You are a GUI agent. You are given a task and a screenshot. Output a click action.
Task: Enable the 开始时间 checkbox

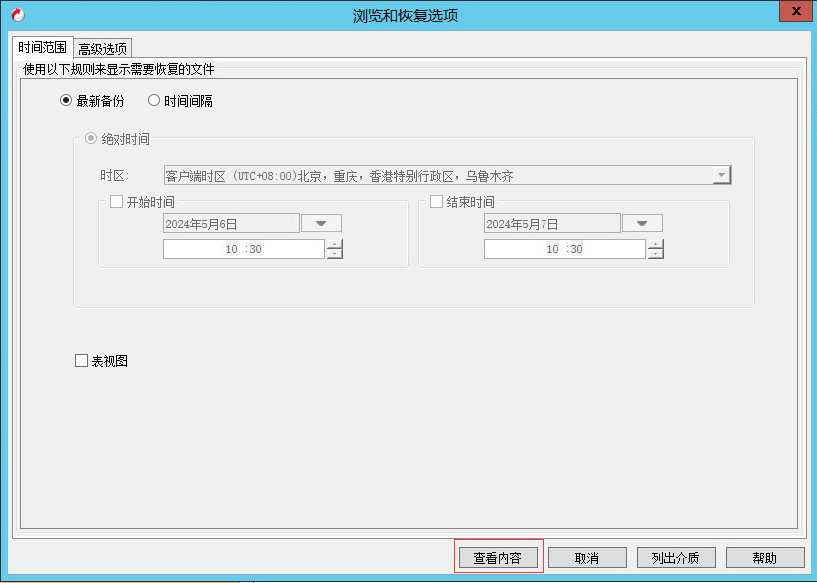click(x=115, y=201)
